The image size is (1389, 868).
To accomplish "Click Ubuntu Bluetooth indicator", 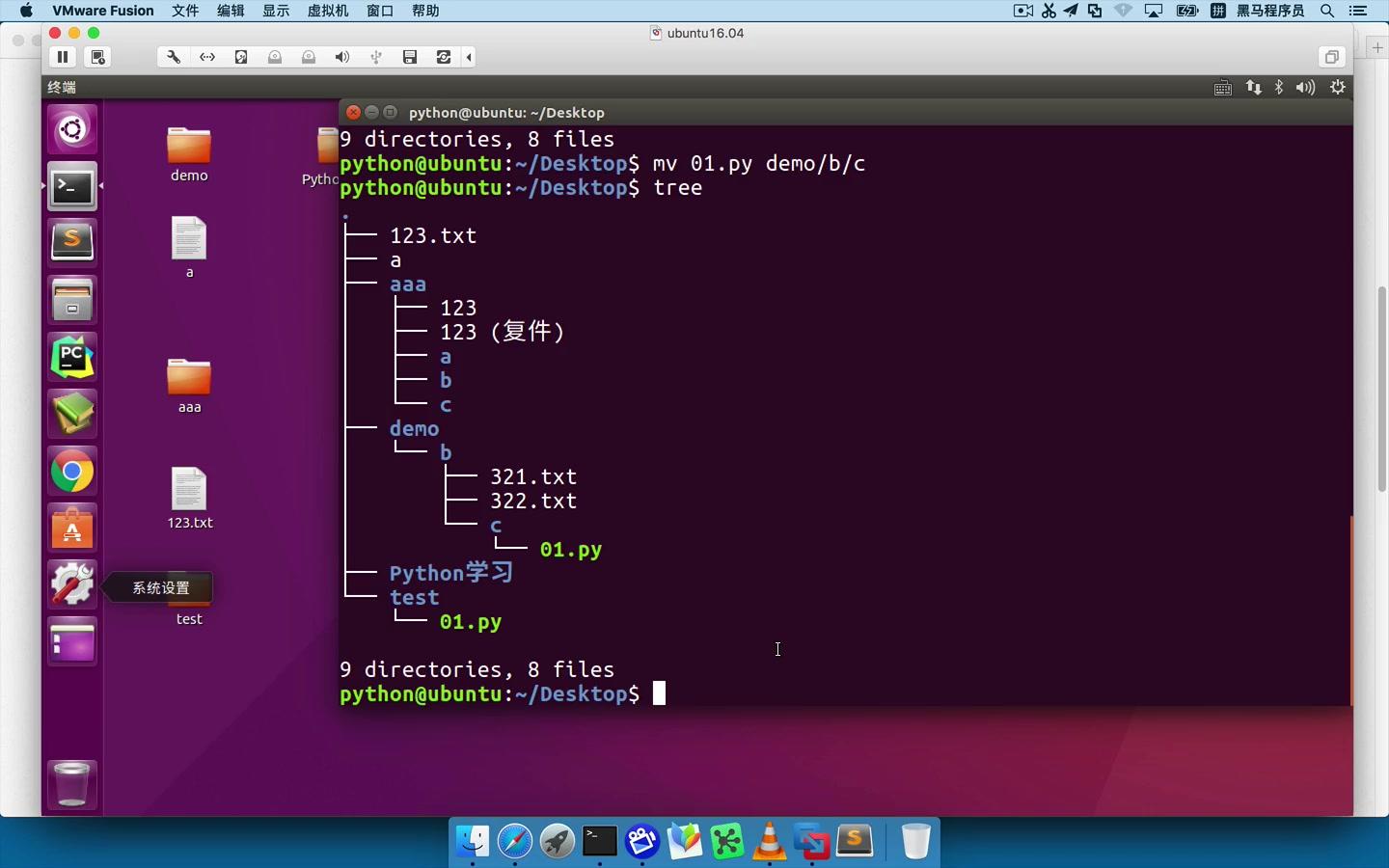I will tap(1279, 88).
